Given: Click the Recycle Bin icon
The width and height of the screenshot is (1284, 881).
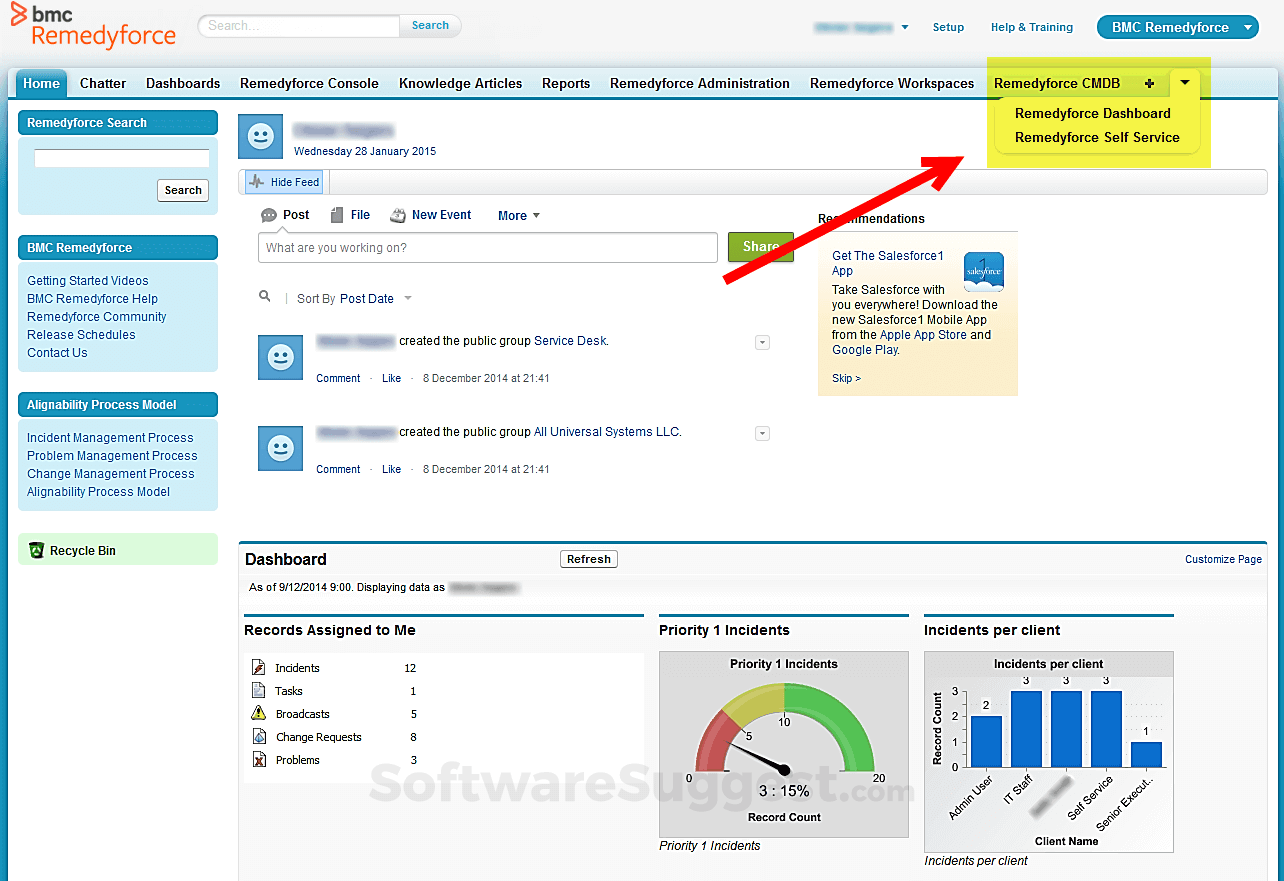Looking at the screenshot, I should click(37, 550).
